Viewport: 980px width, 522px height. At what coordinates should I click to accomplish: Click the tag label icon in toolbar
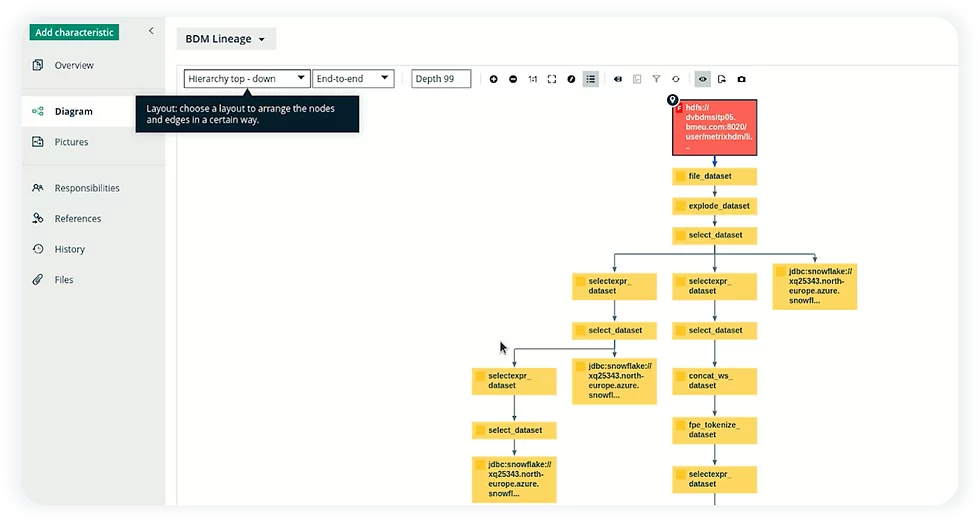tap(618, 79)
